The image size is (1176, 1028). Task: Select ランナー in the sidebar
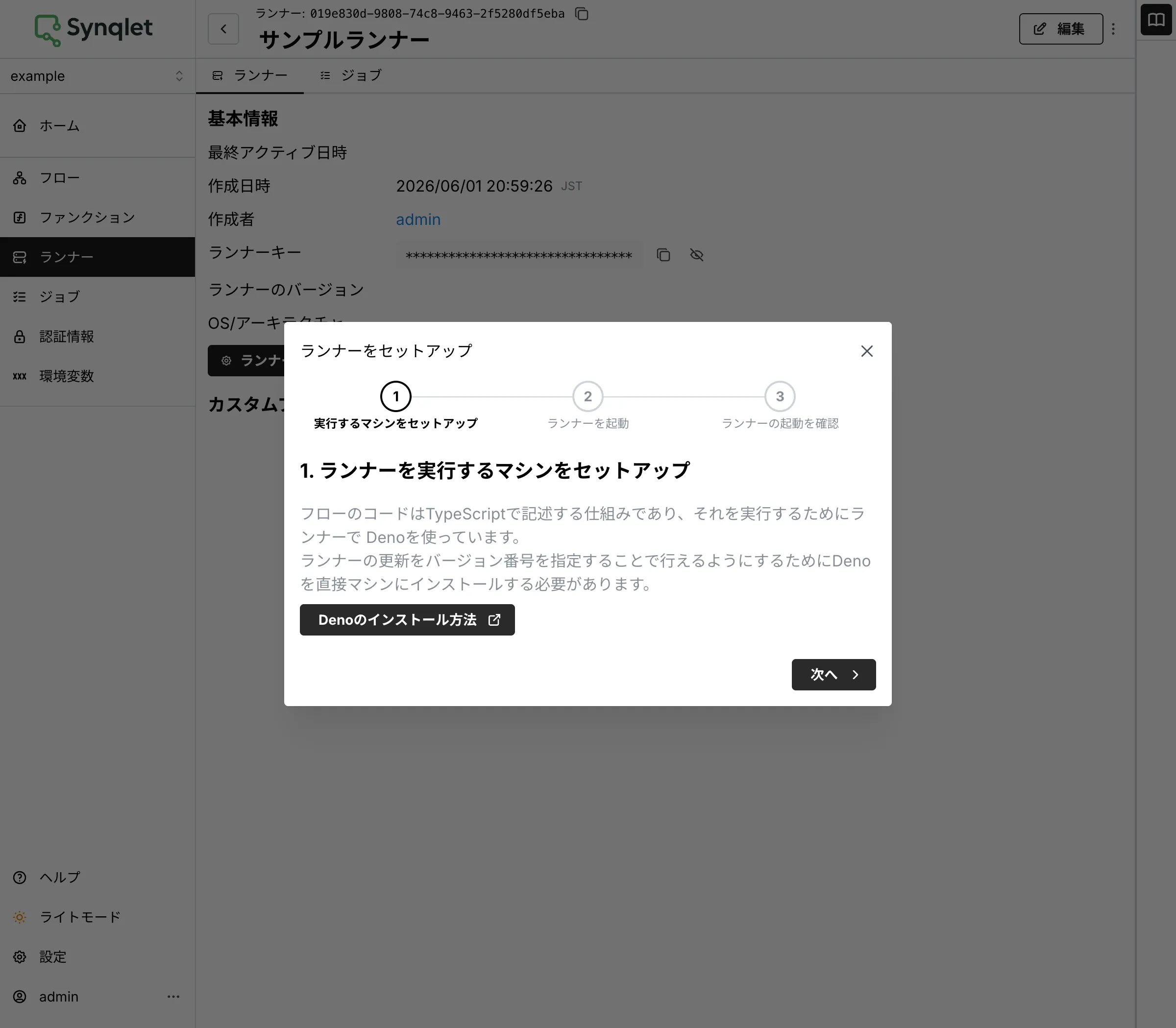pyautogui.click(x=98, y=257)
